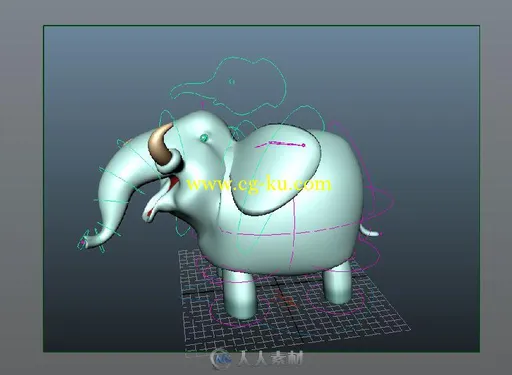
Task: Pick the brown tusk on the elephant
Action: [x=161, y=144]
